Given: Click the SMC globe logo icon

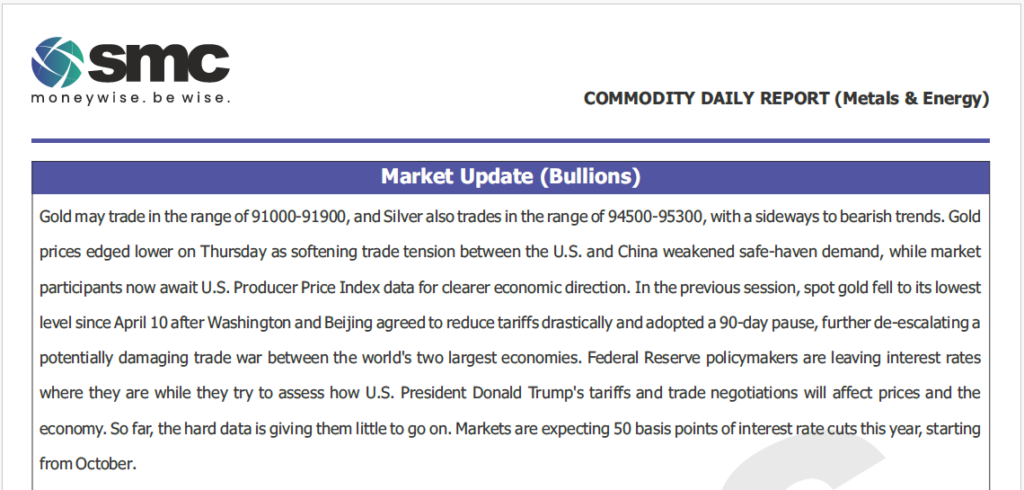Looking at the screenshot, I should pos(57,63).
